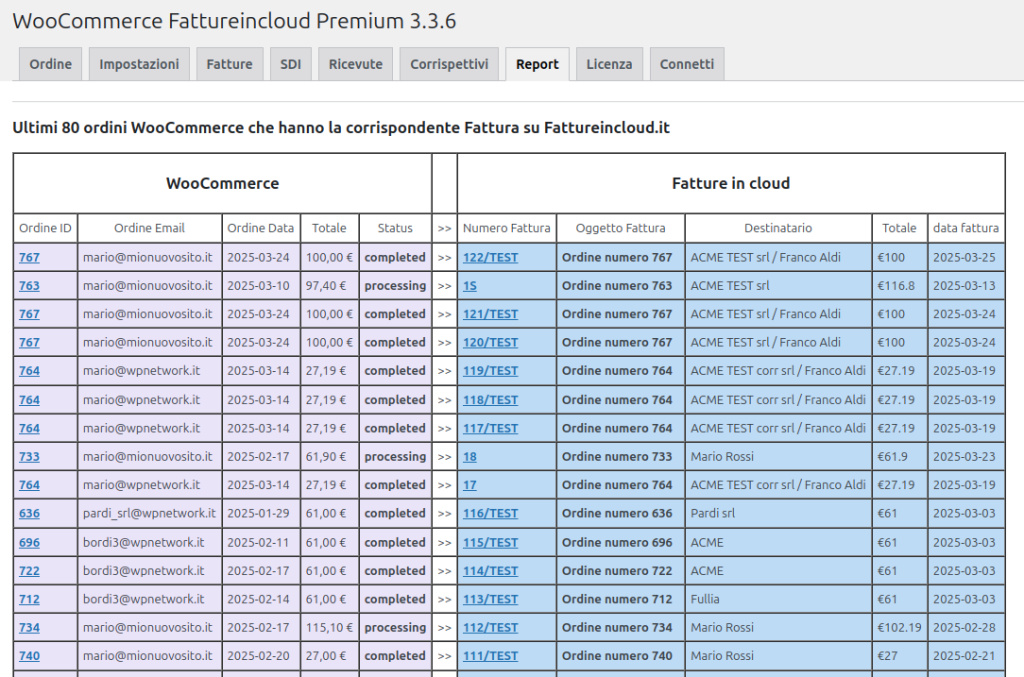Select the Ordine numero 733 cell
The width and height of the screenshot is (1024, 677).
pyautogui.click(x=620, y=457)
